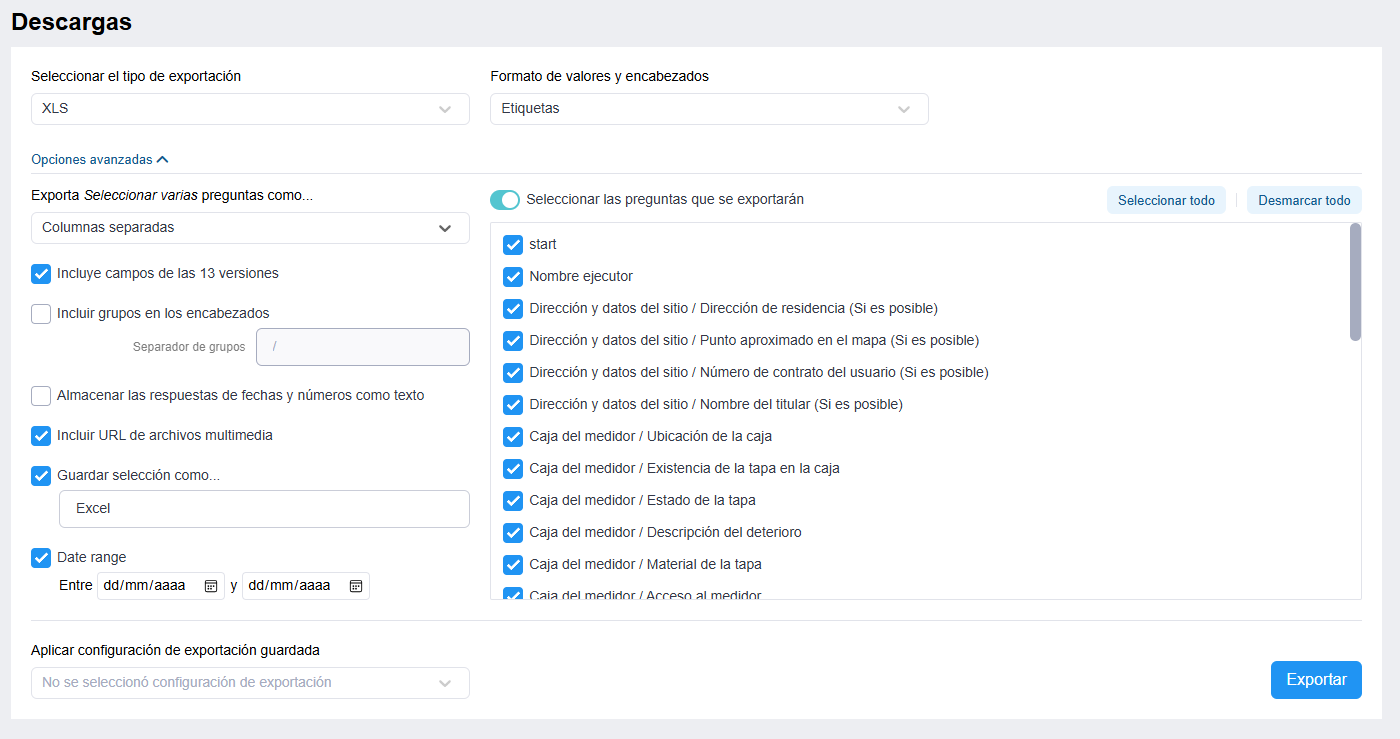Expand the 'Columnas separadas' dropdown
The width and height of the screenshot is (1400, 739).
coord(250,228)
